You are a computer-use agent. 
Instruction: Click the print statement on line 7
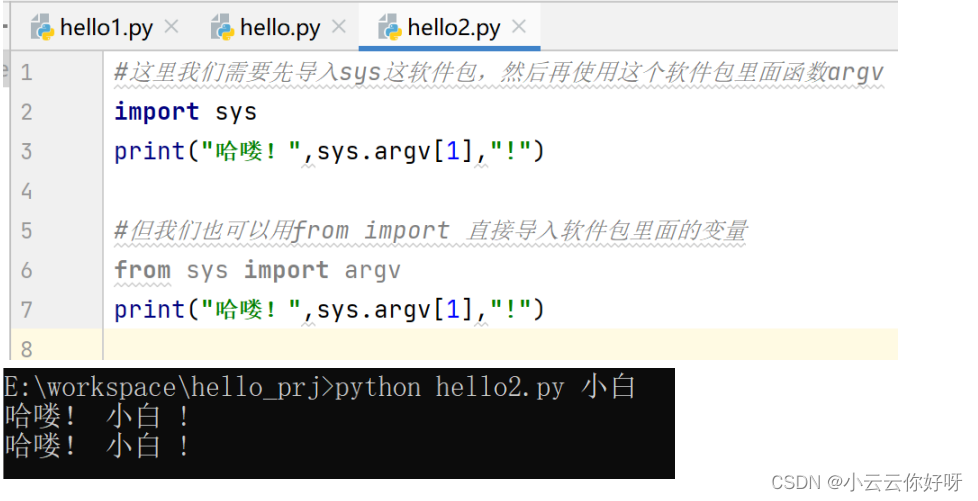click(329, 309)
